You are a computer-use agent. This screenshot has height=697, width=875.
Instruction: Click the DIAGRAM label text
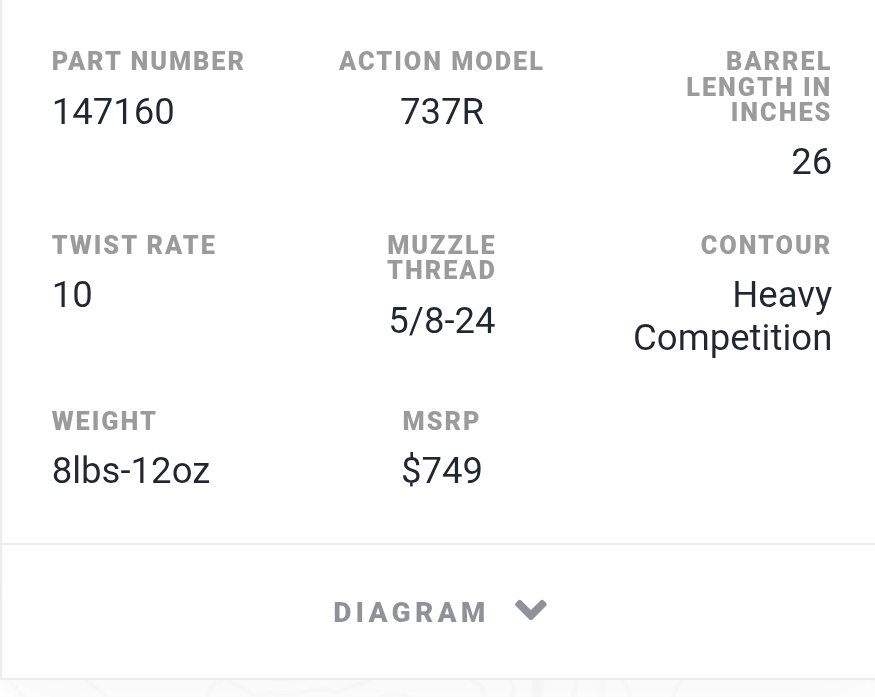pos(410,613)
